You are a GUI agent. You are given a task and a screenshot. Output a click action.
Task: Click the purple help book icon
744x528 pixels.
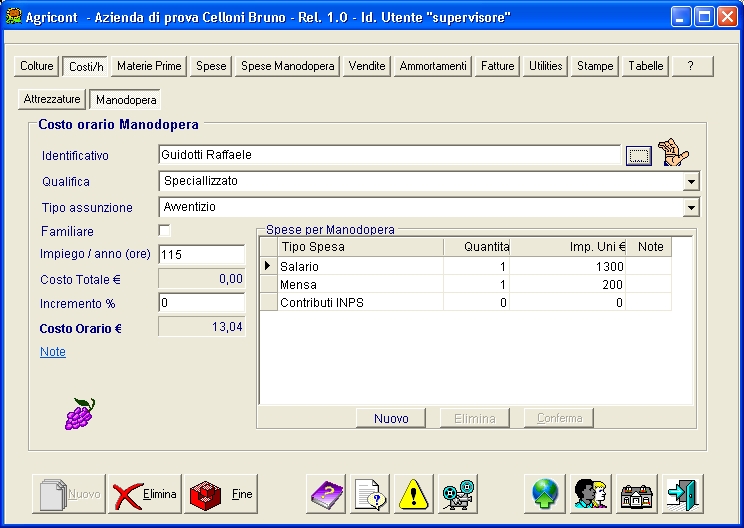tap(326, 494)
